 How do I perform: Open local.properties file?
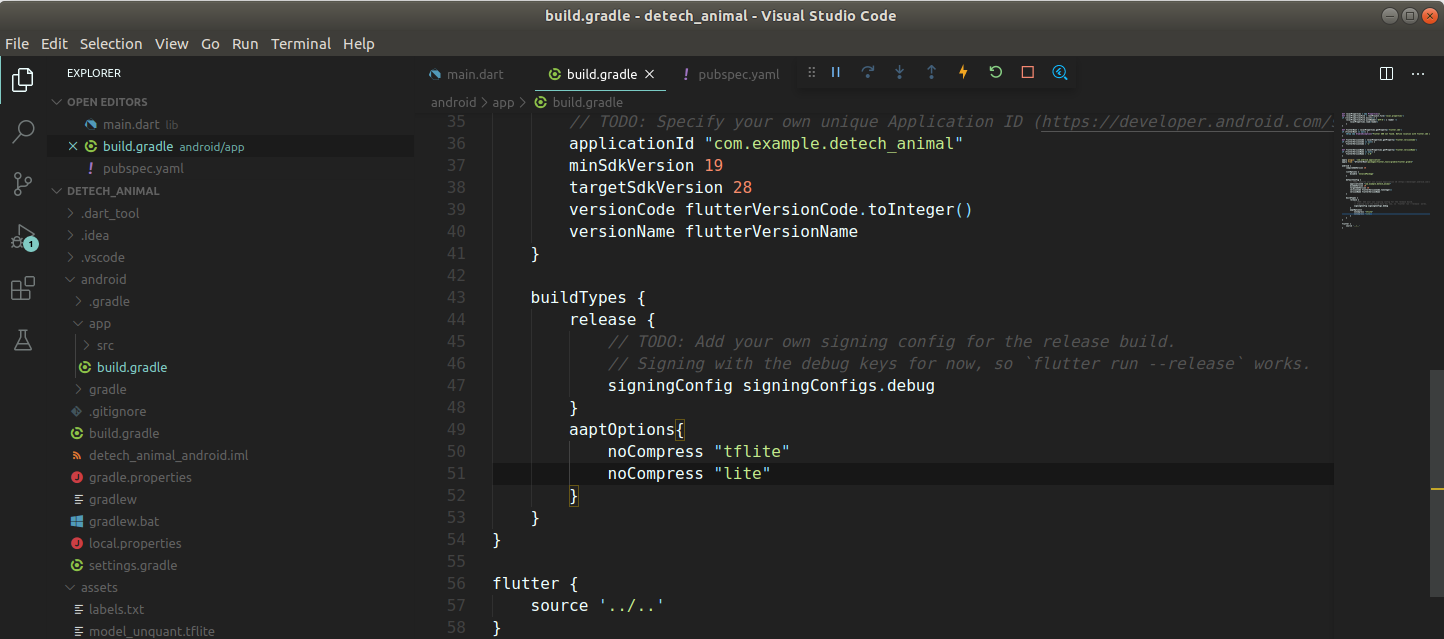click(135, 543)
